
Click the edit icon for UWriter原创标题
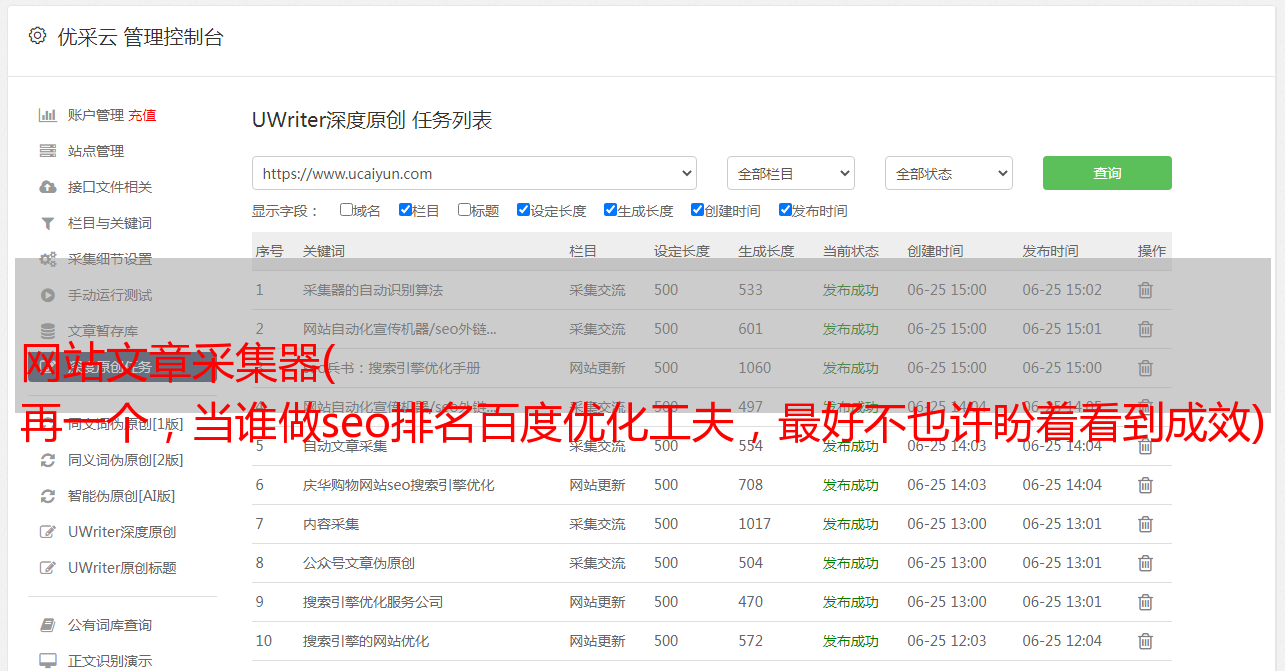click(x=47, y=568)
